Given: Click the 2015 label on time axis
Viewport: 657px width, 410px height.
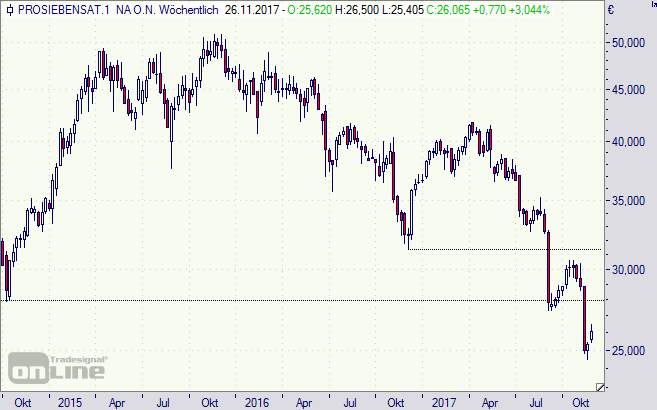Looking at the screenshot, I should tap(70, 402).
